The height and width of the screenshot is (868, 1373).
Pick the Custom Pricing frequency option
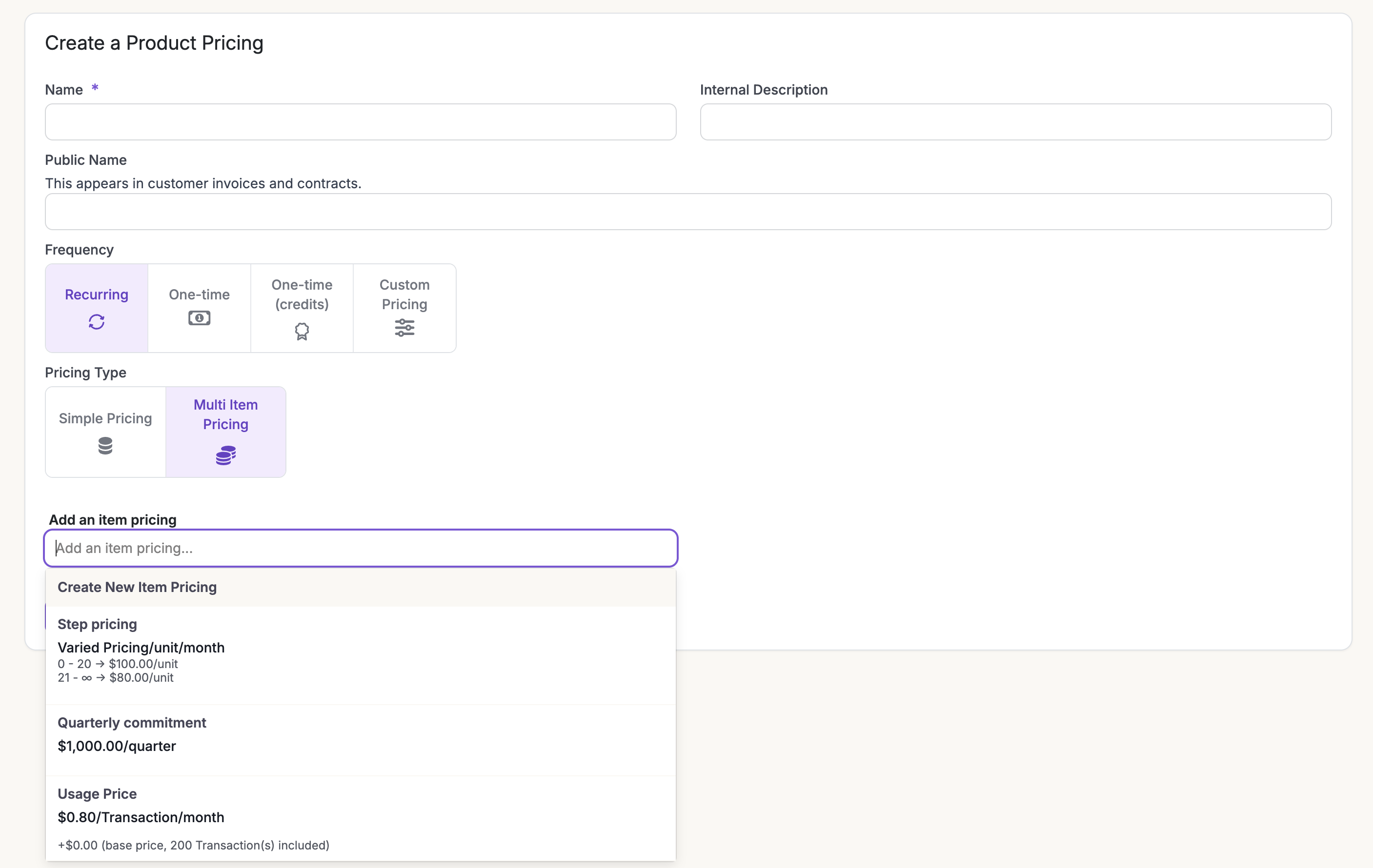[x=404, y=294]
